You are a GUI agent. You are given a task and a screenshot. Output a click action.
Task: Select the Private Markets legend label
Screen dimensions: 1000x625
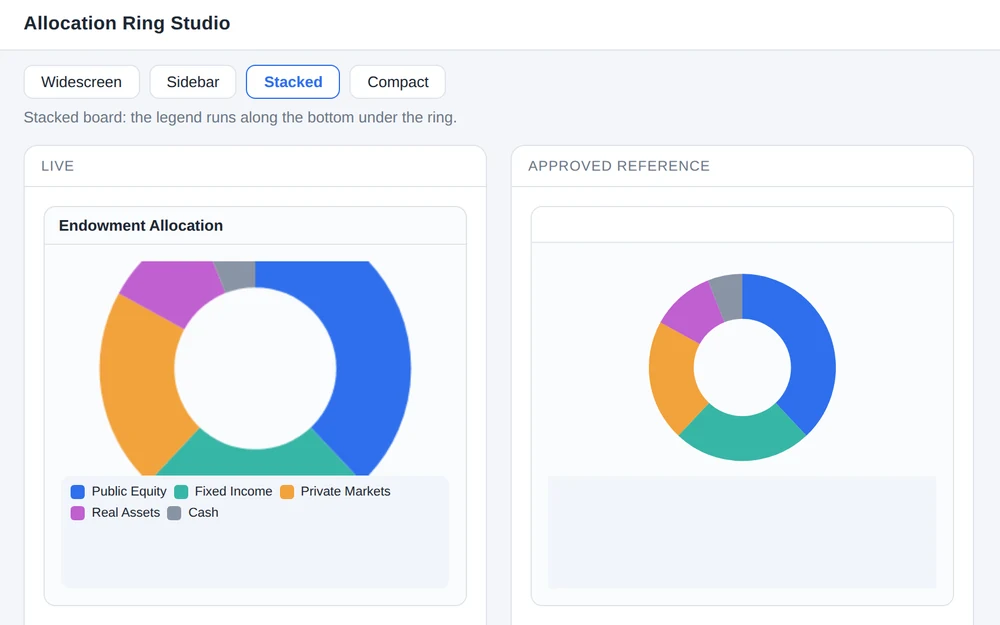click(x=345, y=491)
